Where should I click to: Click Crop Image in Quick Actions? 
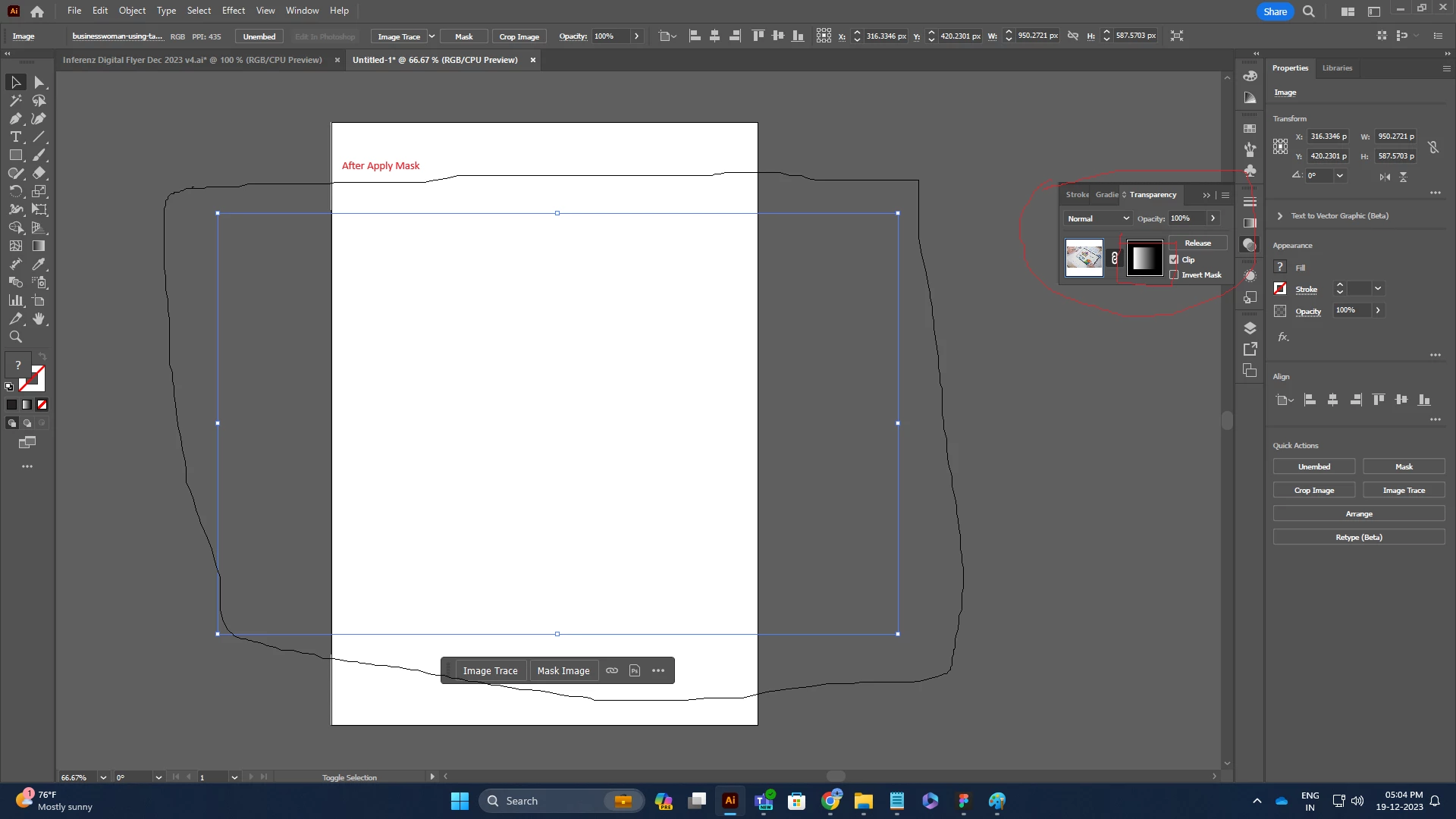(1313, 490)
